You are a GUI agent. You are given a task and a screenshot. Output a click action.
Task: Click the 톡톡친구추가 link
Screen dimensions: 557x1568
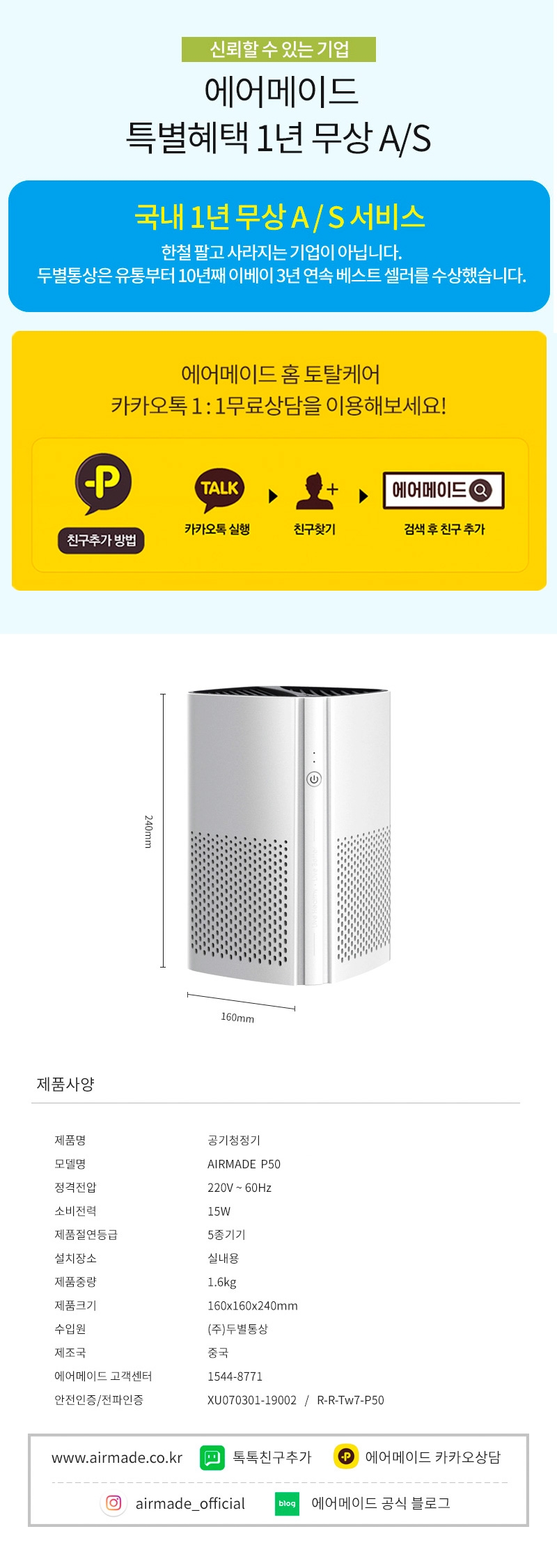point(272,1457)
